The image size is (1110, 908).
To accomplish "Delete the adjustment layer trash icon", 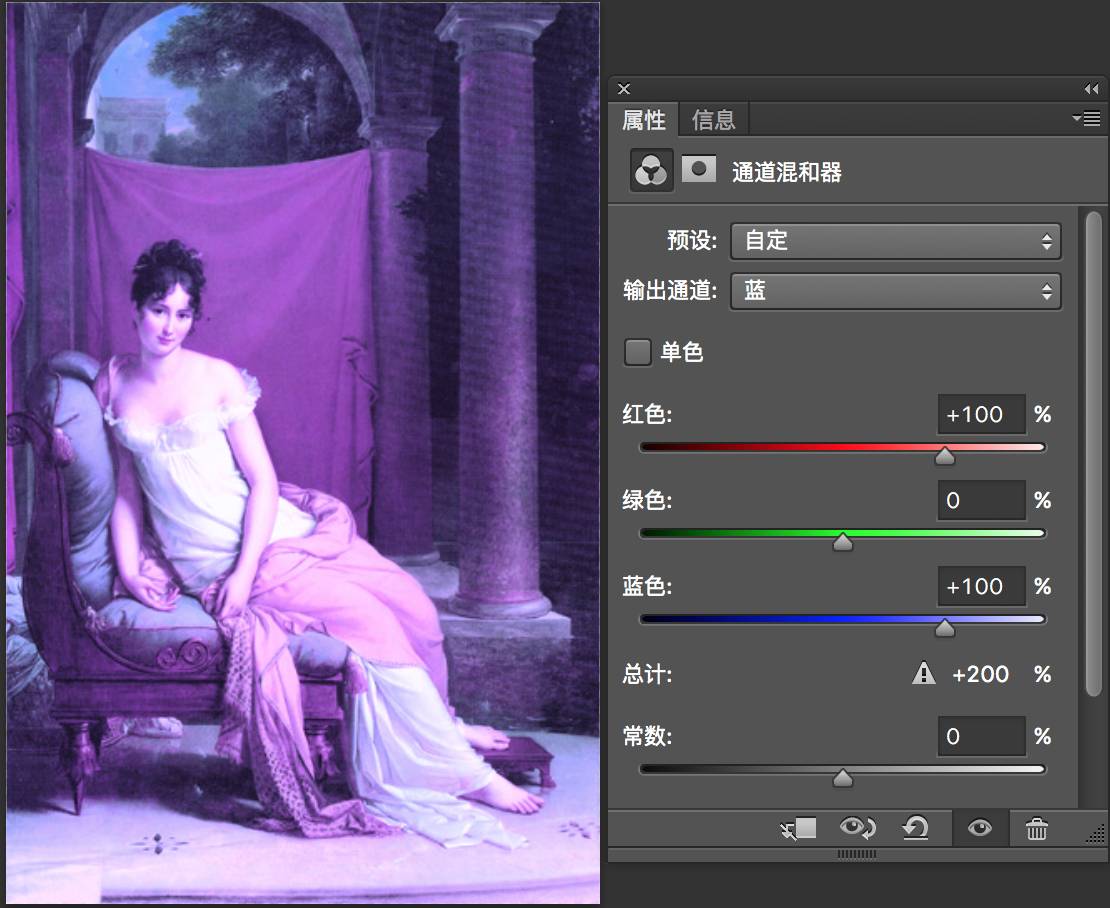I will pos(1036,828).
